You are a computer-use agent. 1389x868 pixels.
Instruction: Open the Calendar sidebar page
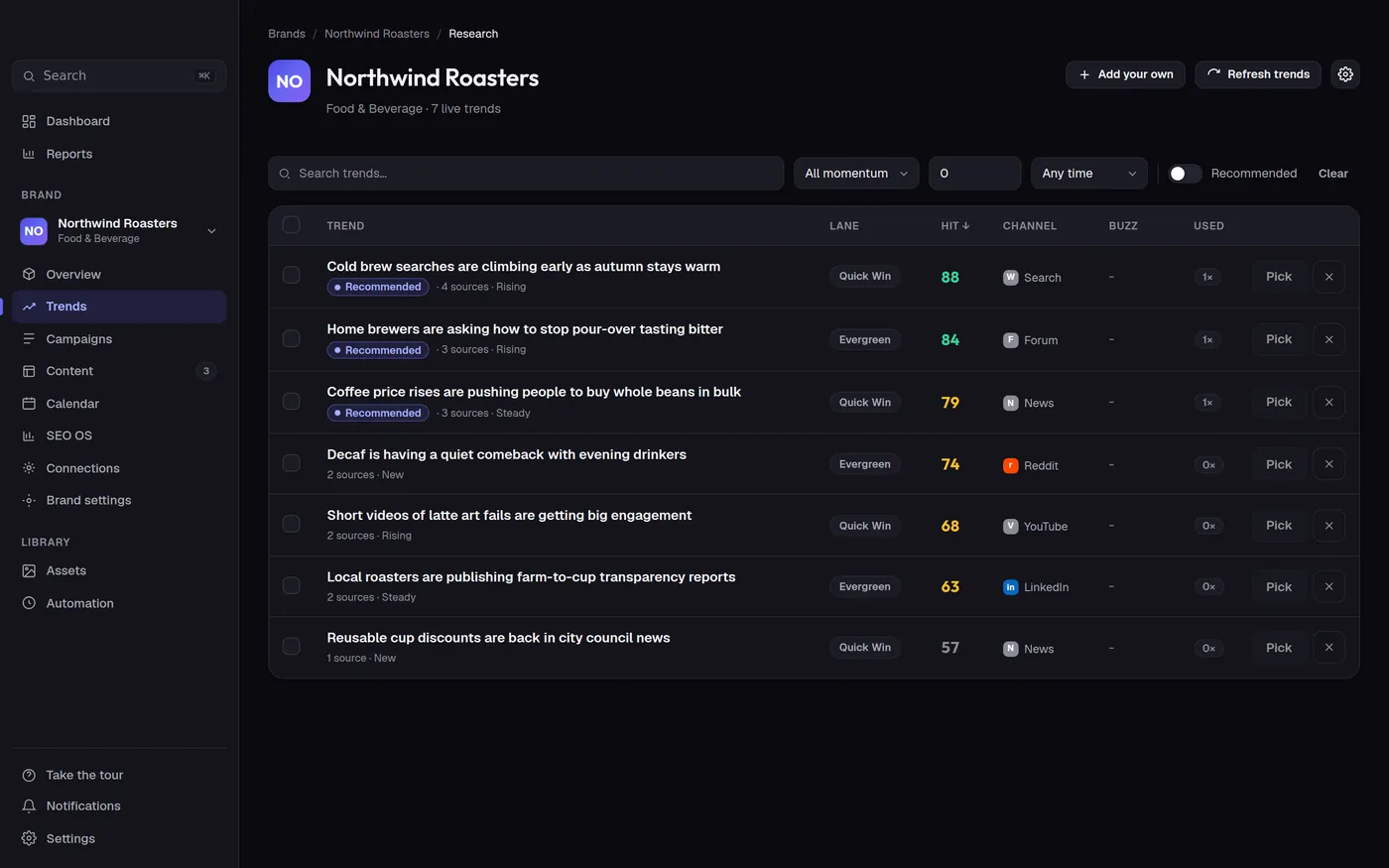119,404
